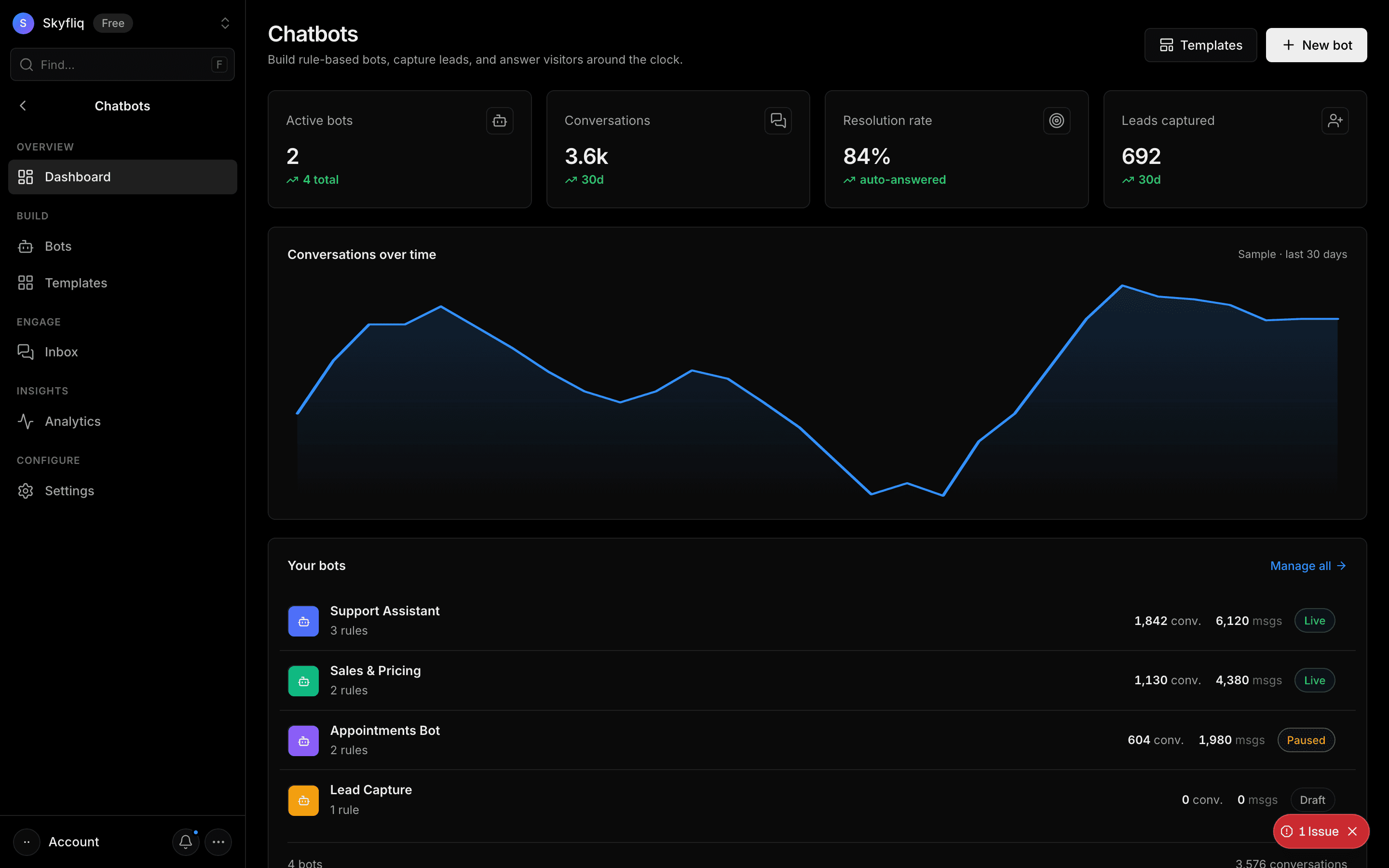Click the Support Assistant blue bot icon
Screen dimensions: 1389x868
(x=303, y=621)
